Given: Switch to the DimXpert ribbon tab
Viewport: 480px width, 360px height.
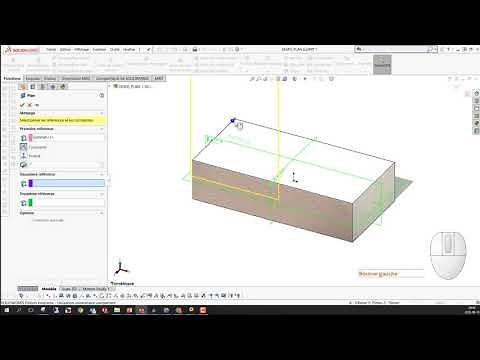Looking at the screenshot, I should point(76,79).
